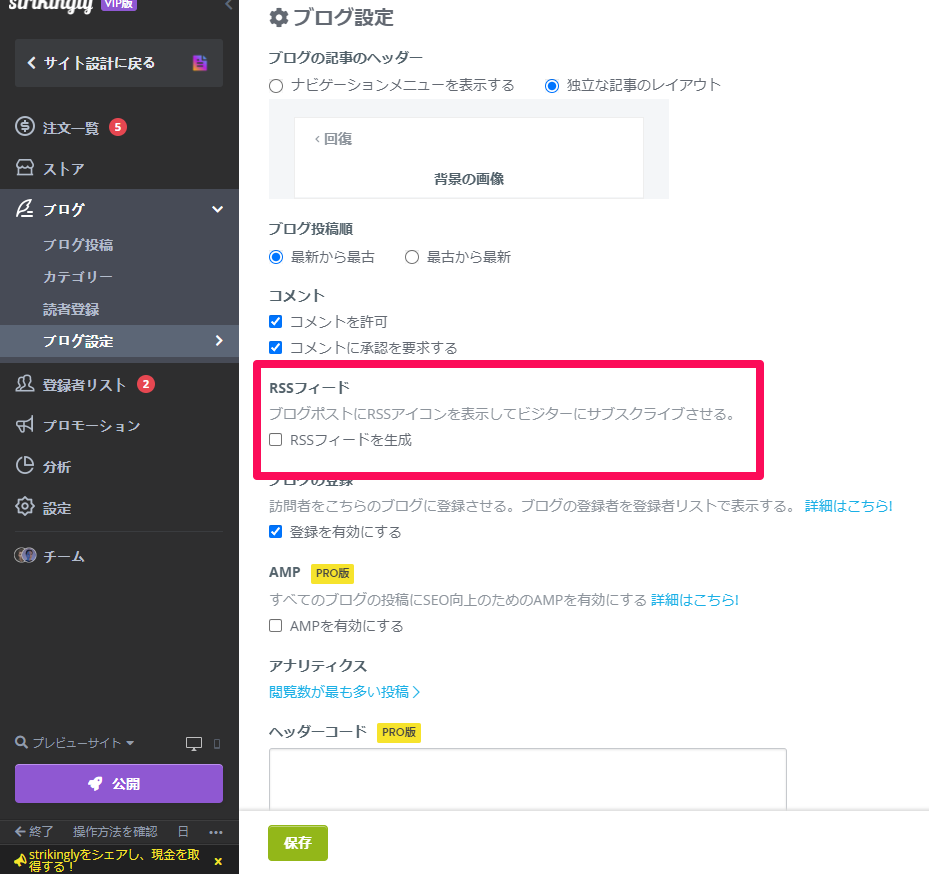Click the preview site magnifier icon
929x874 pixels.
[x=21, y=742]
